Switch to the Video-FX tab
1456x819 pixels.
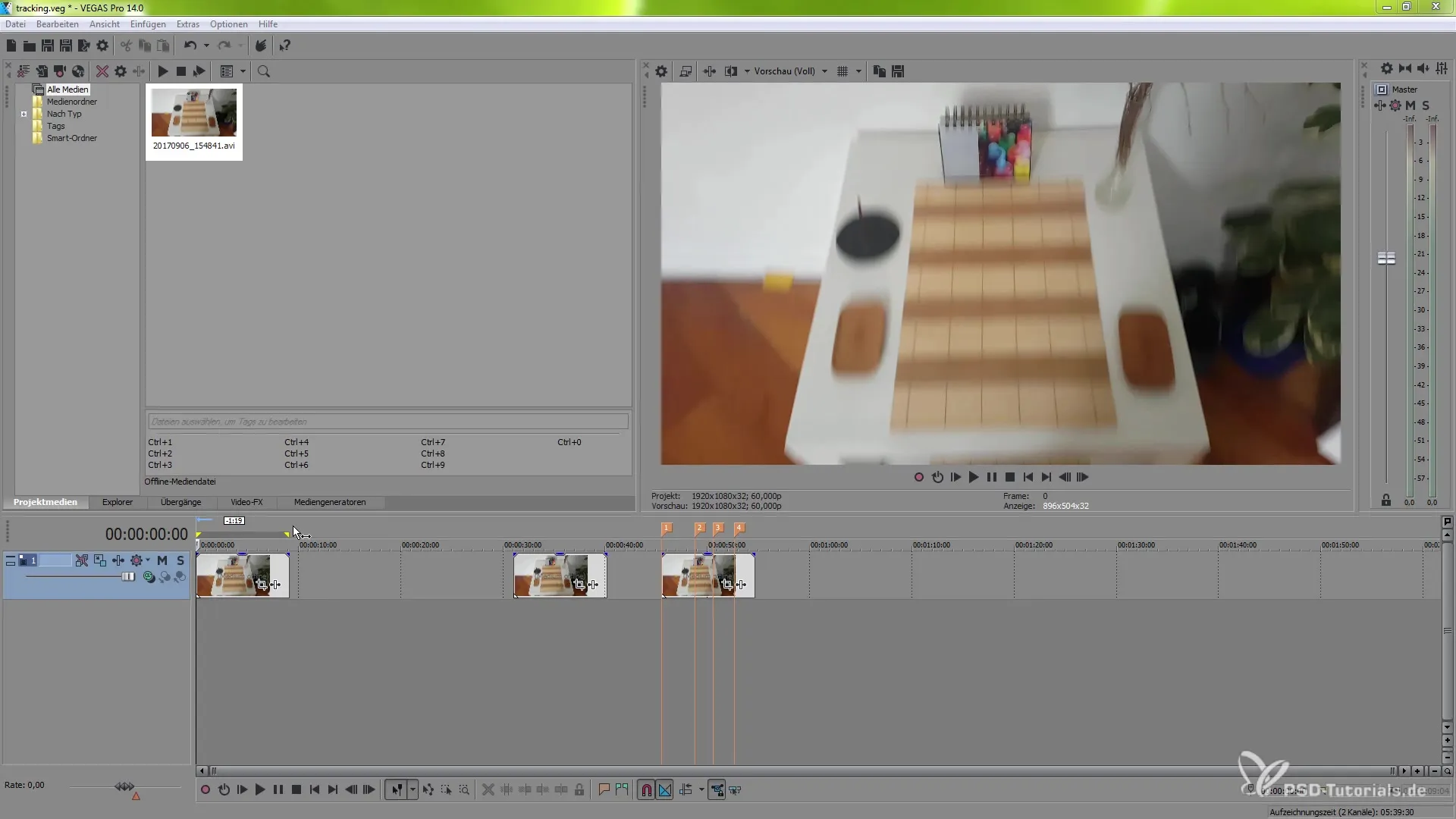tap(246, 502)
